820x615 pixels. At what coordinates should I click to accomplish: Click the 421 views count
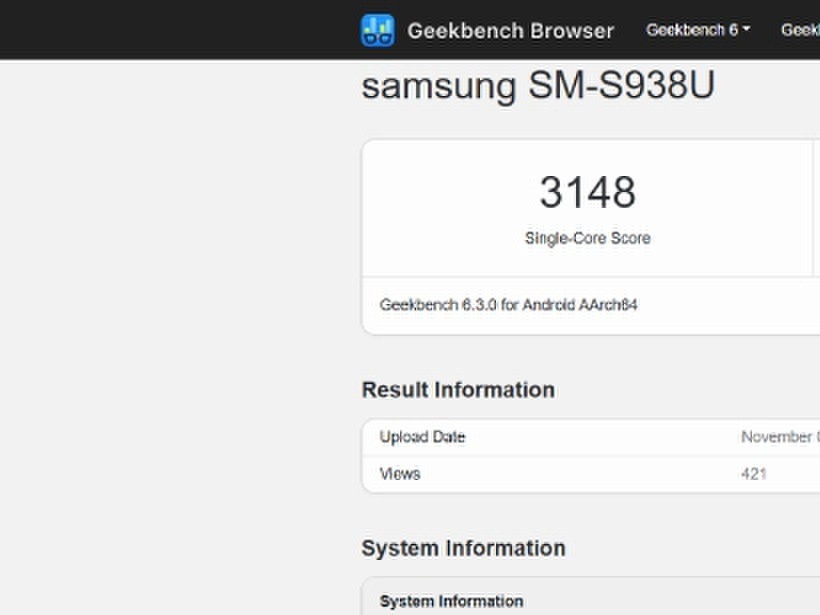[754, 473]
